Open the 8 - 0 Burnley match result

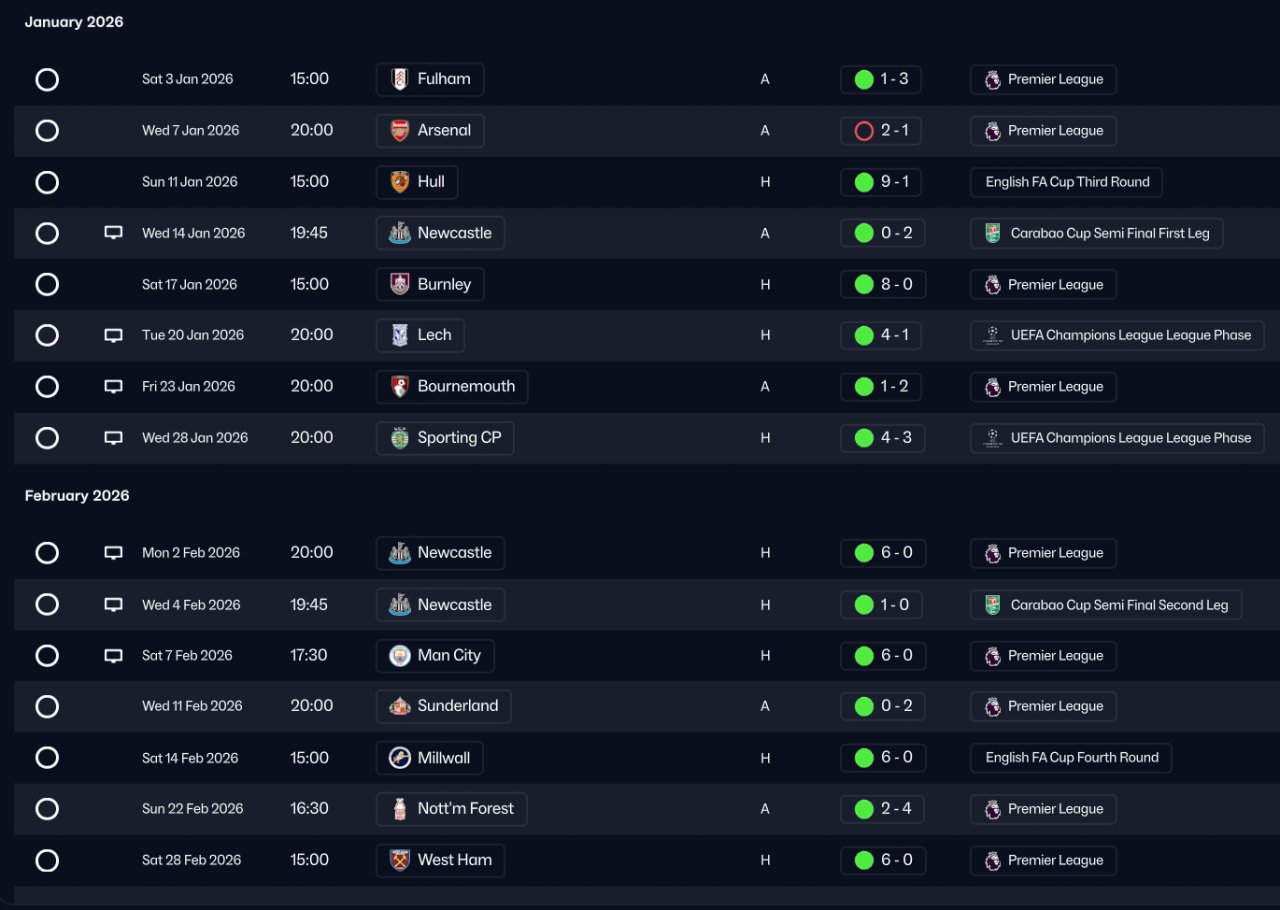coord(883,284)
